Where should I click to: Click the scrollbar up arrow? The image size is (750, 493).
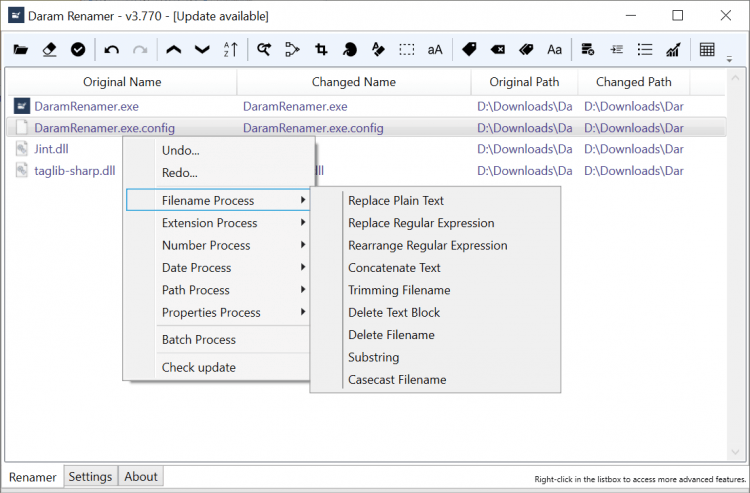coord(735,77)
